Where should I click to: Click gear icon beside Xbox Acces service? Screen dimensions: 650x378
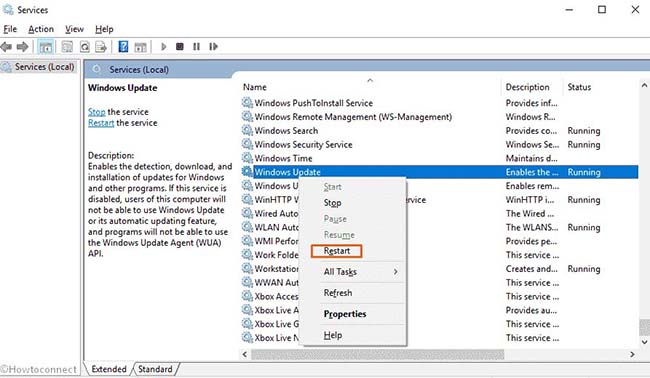coord(247,296)
